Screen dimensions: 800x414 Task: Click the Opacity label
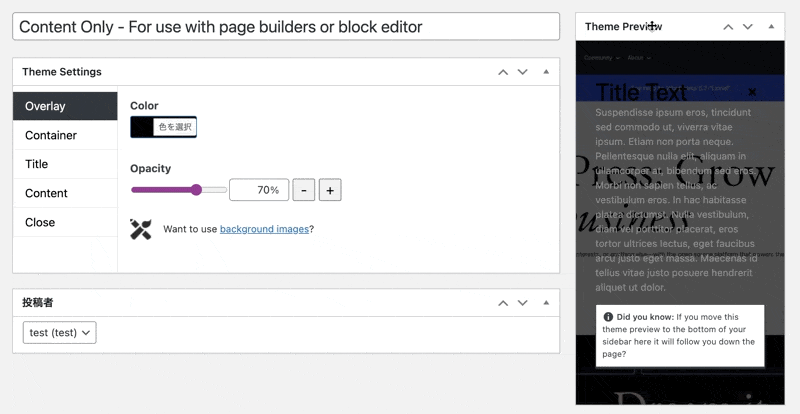coord(151,168)
